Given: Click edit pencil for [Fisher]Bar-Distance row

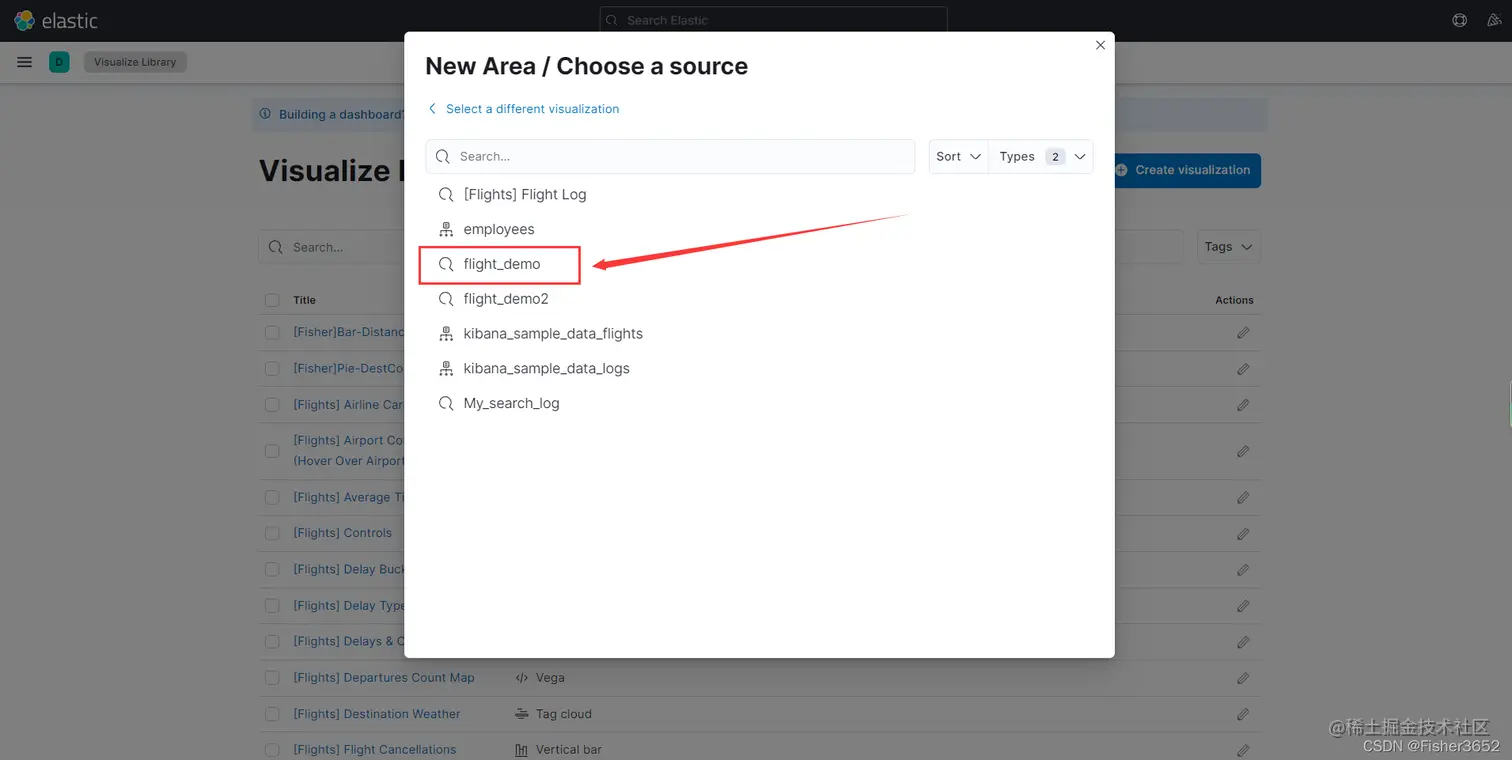Looking at the screenshot, I should click(1243, 332).
